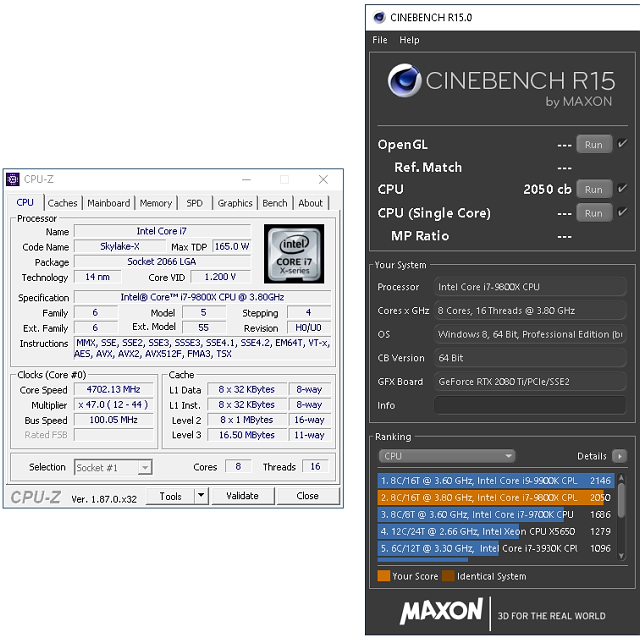Click the Processor field in Your System
The width and height of the screenshot is (640, 638).
point(530,287)
